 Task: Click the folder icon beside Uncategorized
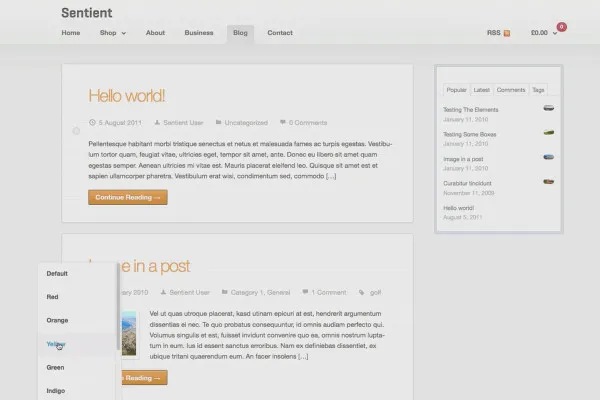(x=218, y=122)
